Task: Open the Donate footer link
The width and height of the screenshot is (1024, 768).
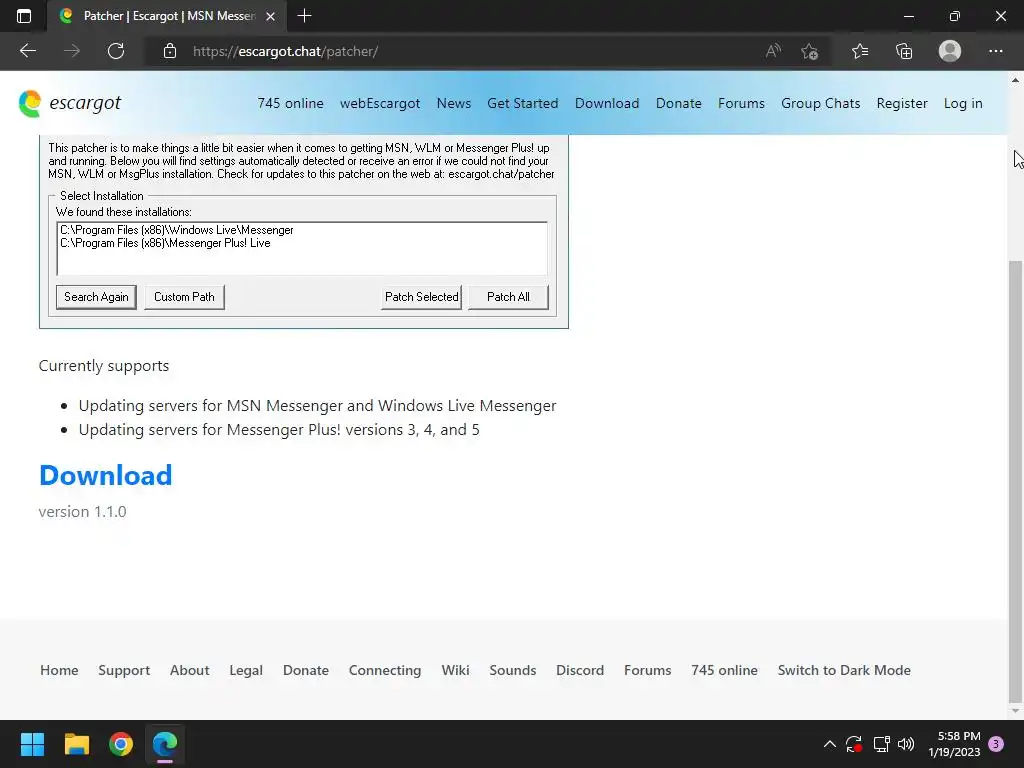Action: pos(306,670)
